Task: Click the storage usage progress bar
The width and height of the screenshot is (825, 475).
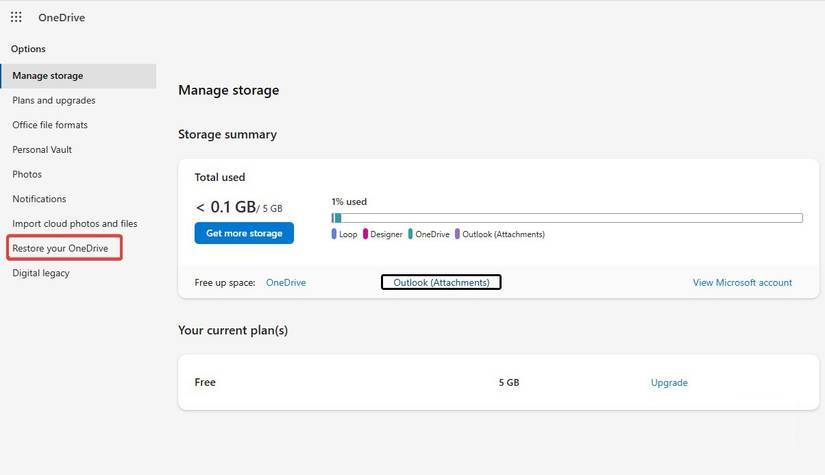Action: coord(567,218)
